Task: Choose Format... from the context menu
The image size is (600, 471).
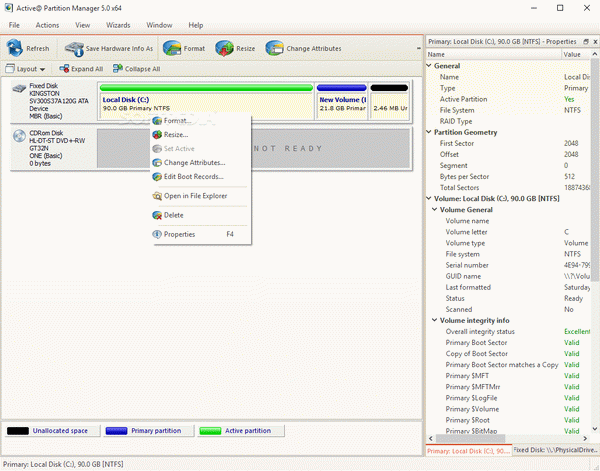Action: (202, 121)
